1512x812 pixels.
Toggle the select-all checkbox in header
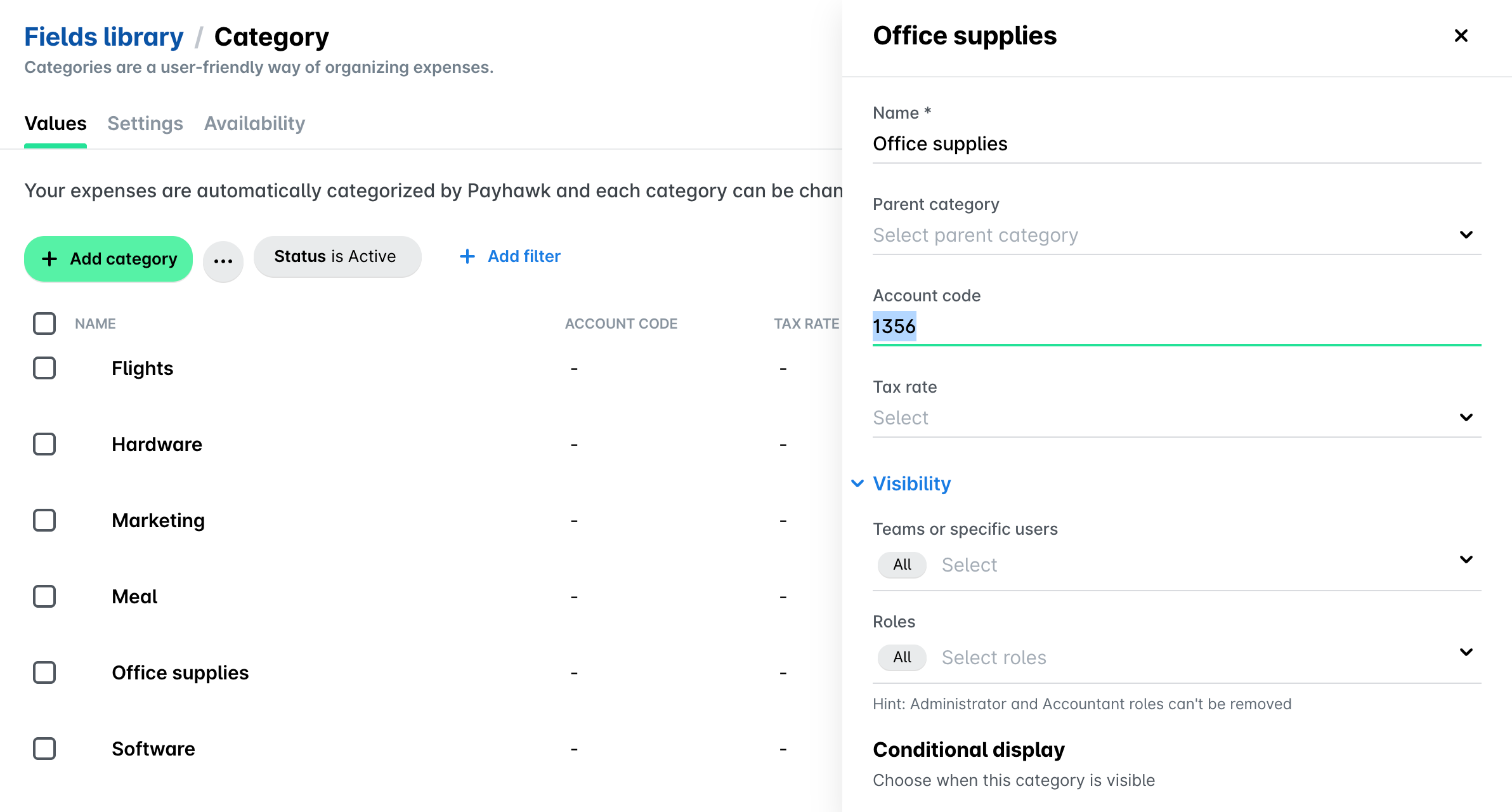click(44, 323)
